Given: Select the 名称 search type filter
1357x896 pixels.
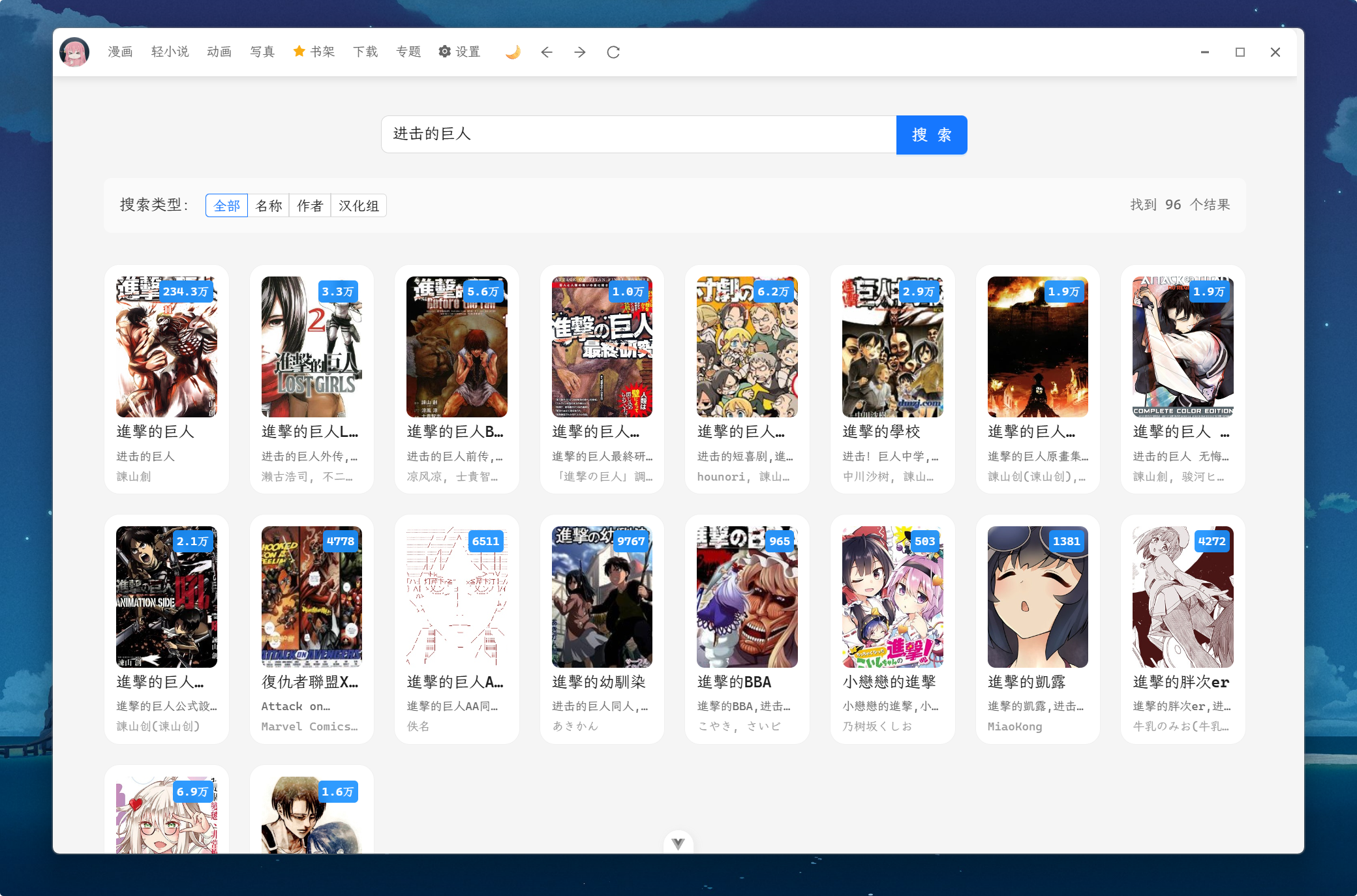Looking at the screenshot, I should [269, 206].
